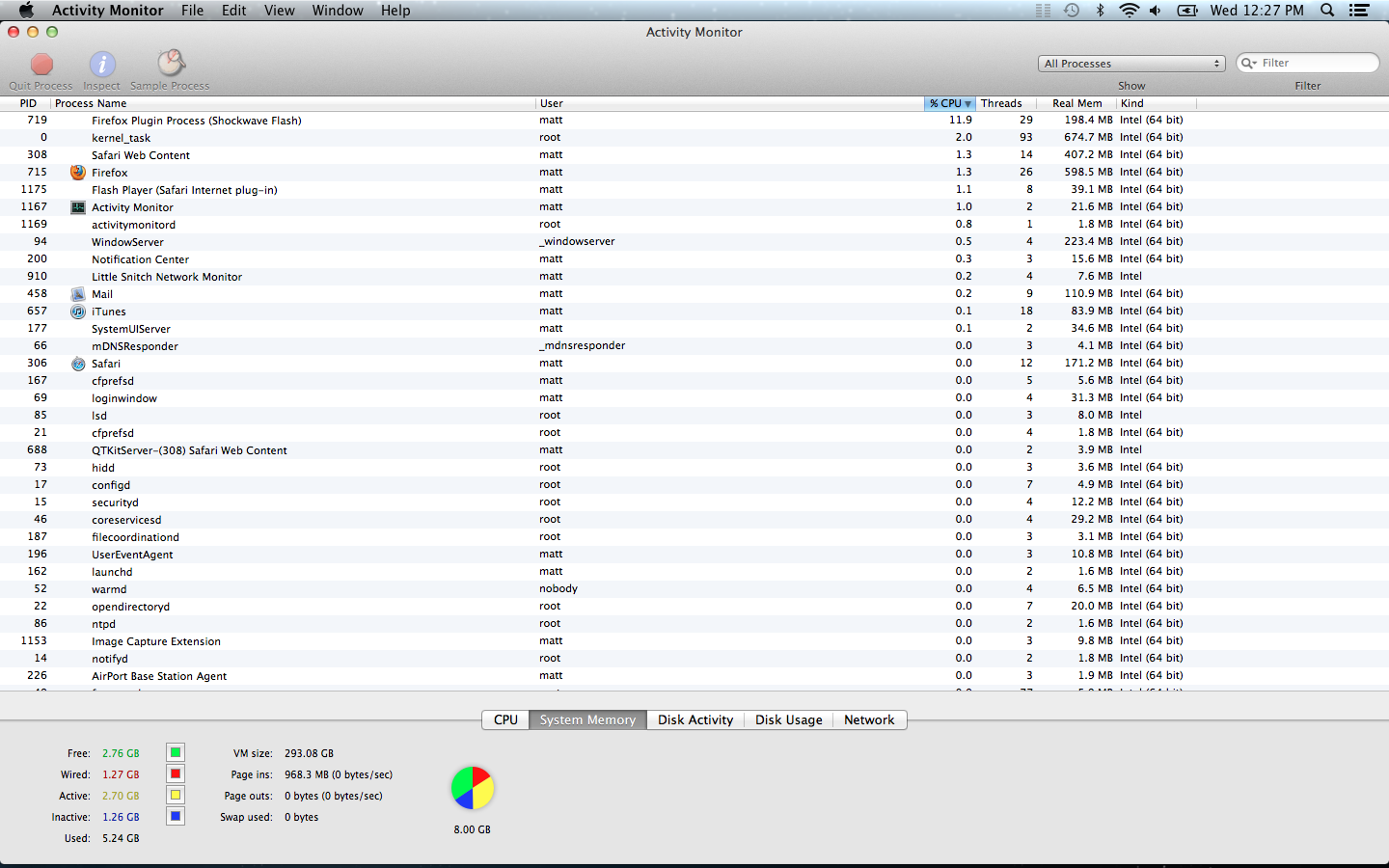Click the Quit Process toolbar icon
The height and width of the screenshot is (868, 1389).
coord(41,65)
